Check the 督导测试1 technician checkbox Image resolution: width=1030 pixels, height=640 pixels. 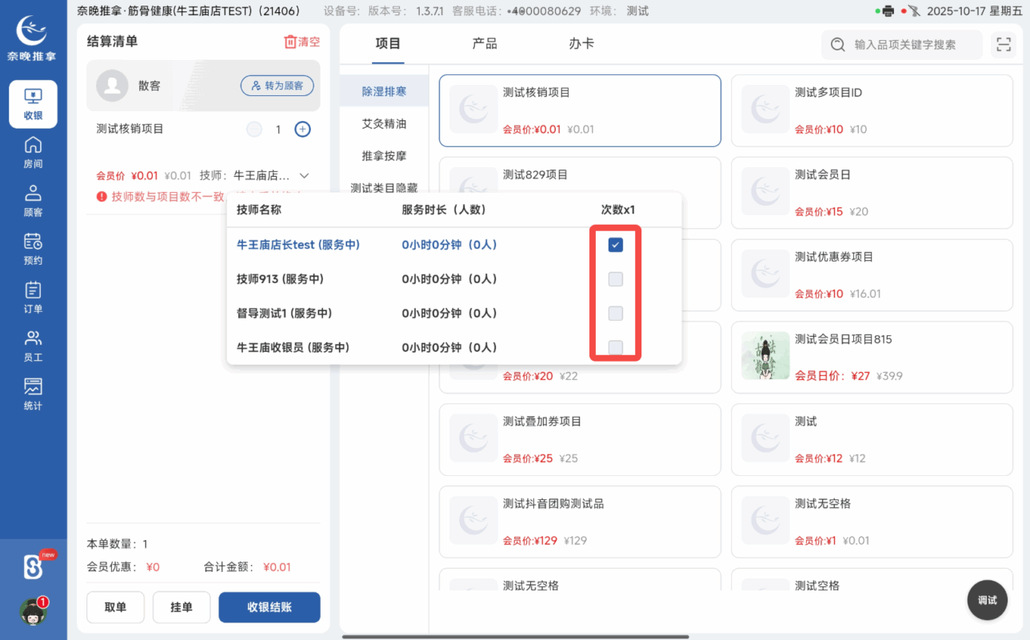point(615,313)
